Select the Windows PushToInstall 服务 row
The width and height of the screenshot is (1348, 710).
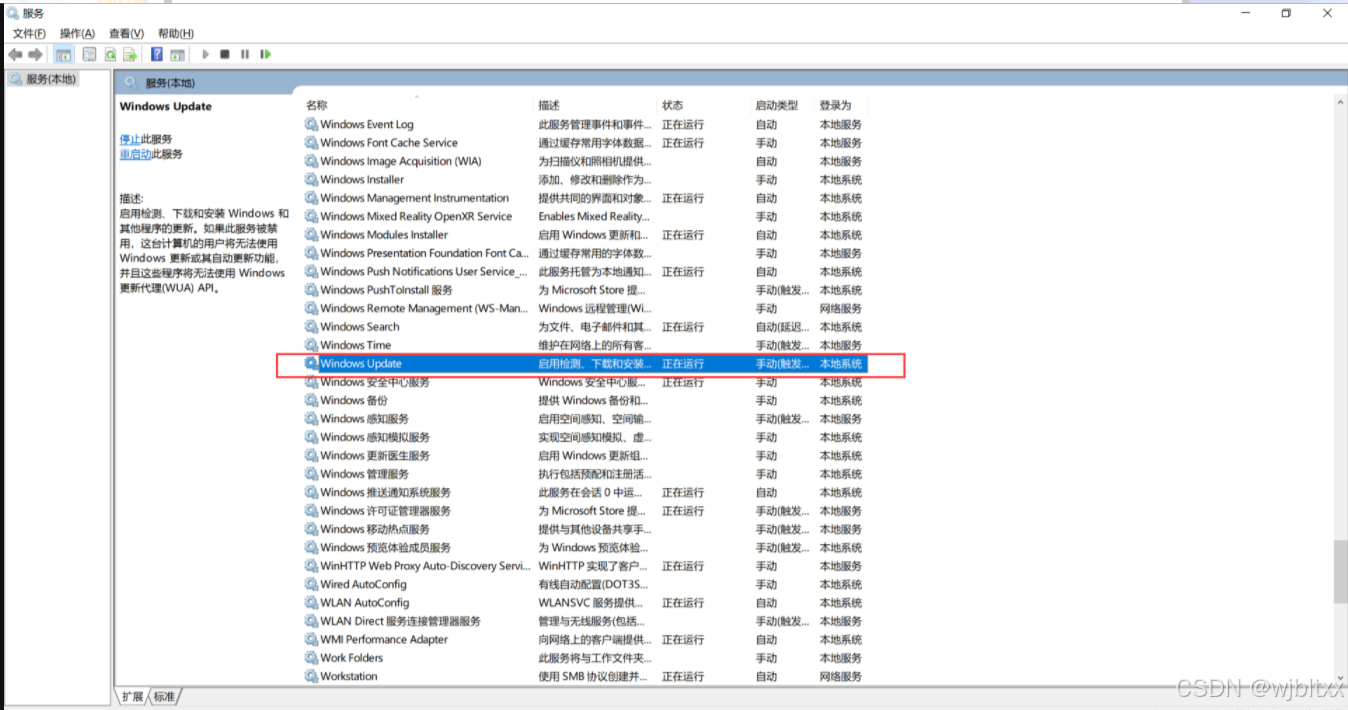(585, 290)
